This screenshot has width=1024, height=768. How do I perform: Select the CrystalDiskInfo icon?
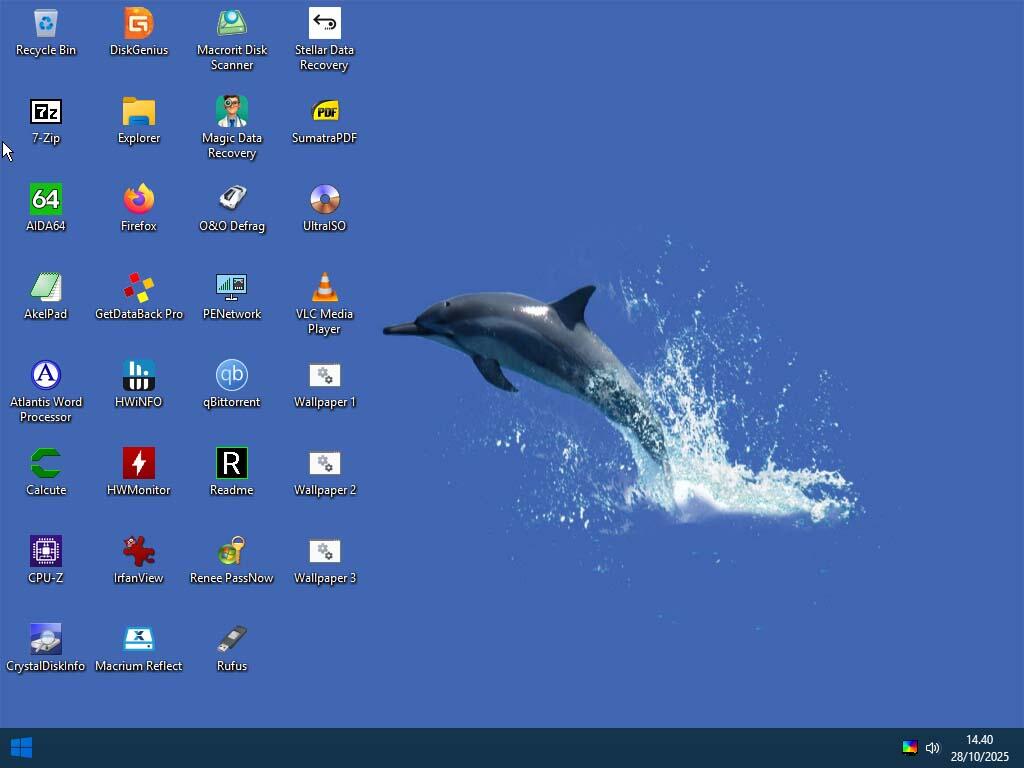tap(46, 640)
